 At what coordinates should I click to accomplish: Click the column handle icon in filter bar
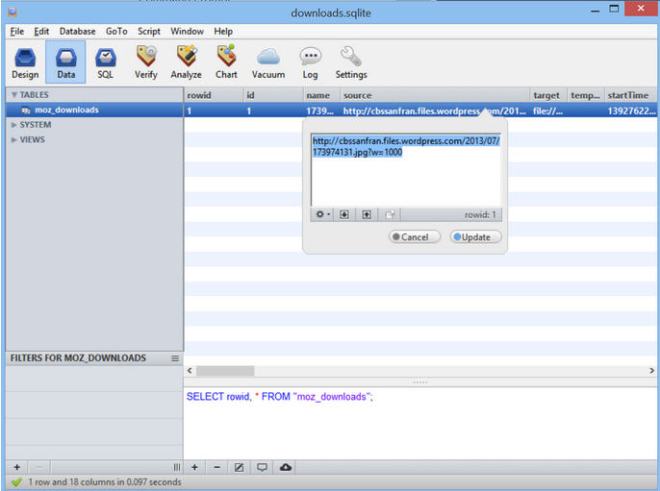[x=177, y=467]
